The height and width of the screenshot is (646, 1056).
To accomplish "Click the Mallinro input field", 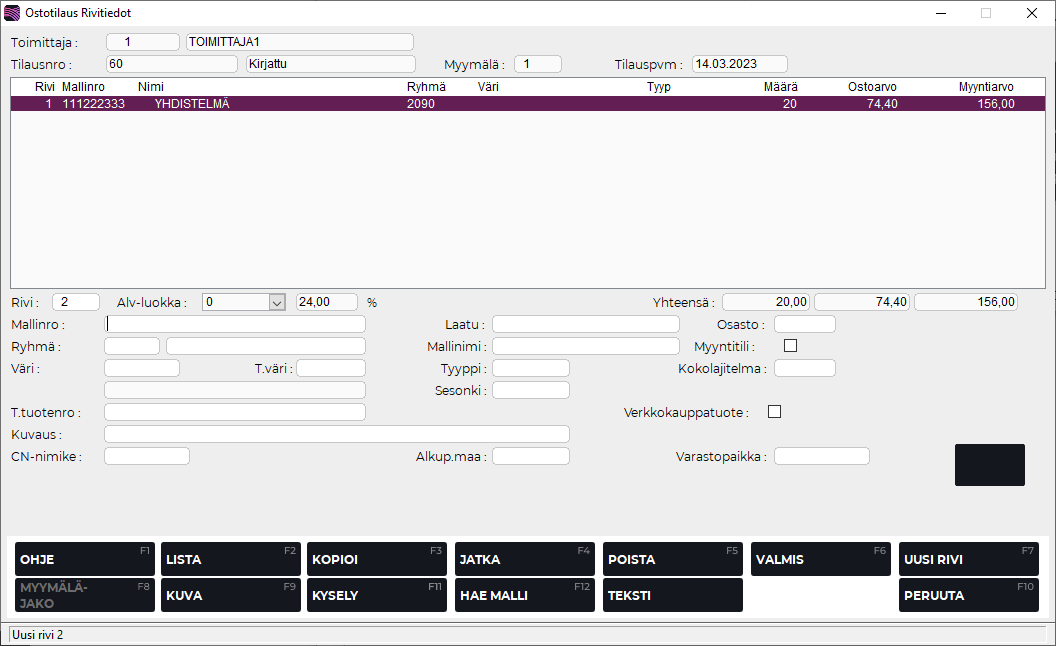I will click(x=235, y=324).
